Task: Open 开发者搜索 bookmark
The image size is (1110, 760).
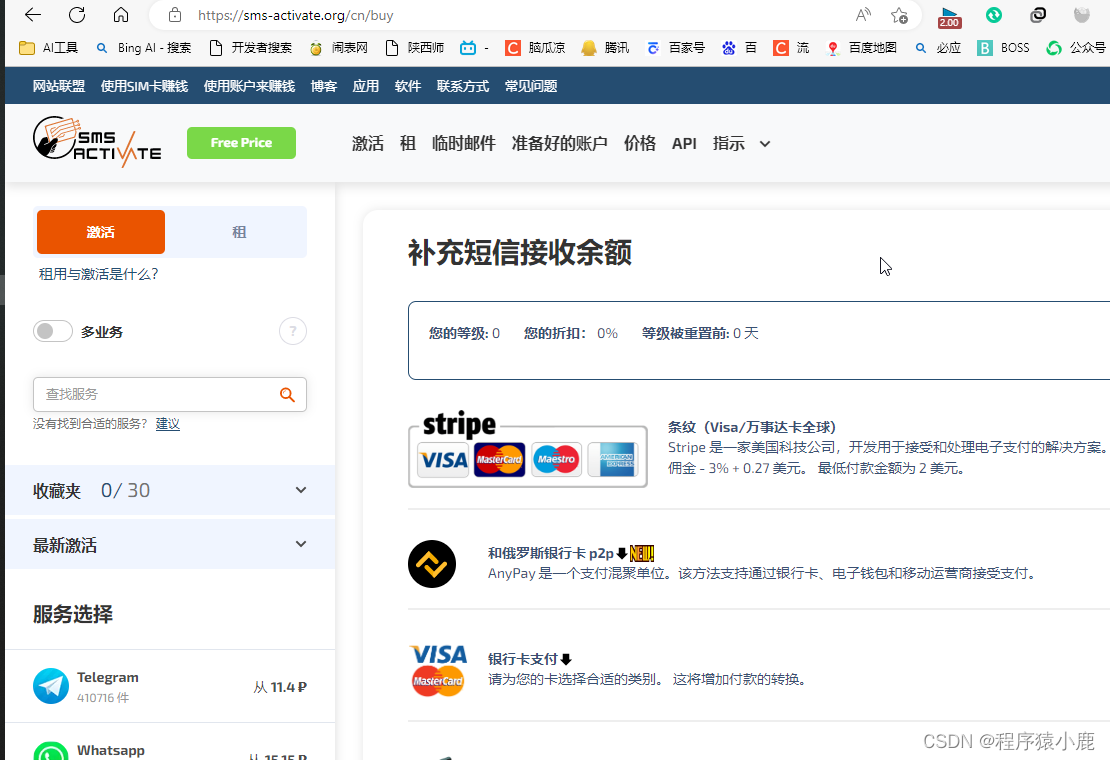Action: point(251,47)
